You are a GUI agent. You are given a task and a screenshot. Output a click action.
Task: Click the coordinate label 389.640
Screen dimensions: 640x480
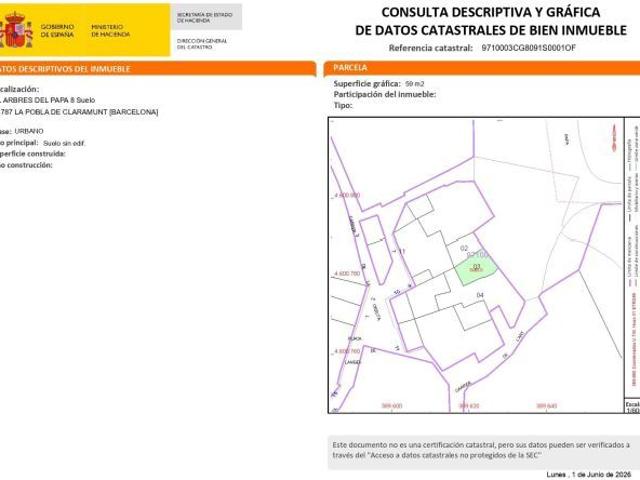point(546,406)
